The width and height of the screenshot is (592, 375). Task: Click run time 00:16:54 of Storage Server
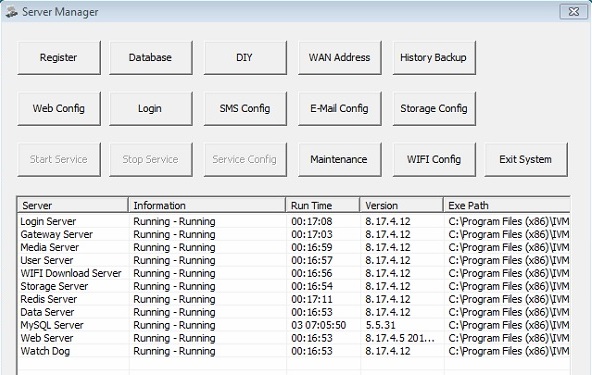click(x=312, y=286)
